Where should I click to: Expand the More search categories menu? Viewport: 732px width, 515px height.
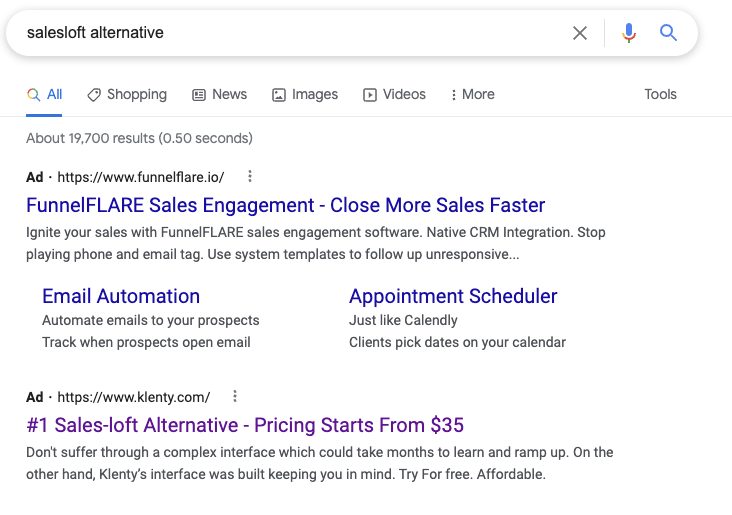tap(472, 94)
